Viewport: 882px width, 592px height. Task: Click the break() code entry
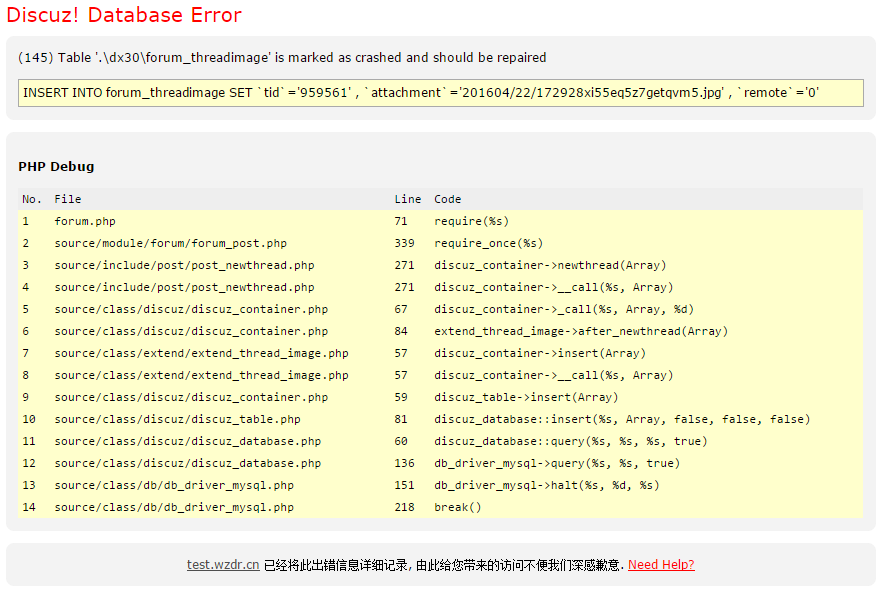coord(457,507)
